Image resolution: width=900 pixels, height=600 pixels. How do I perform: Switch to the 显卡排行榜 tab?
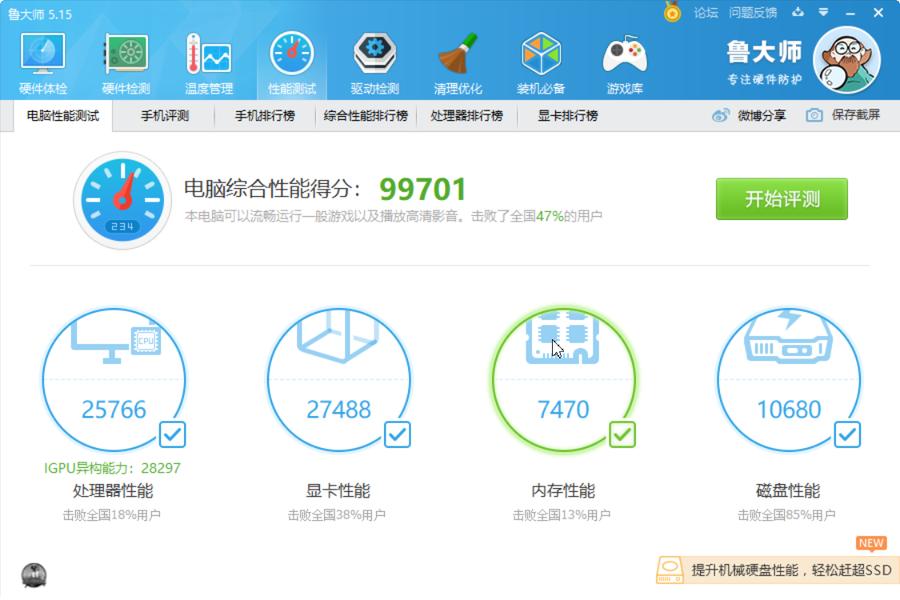(567, 116)
